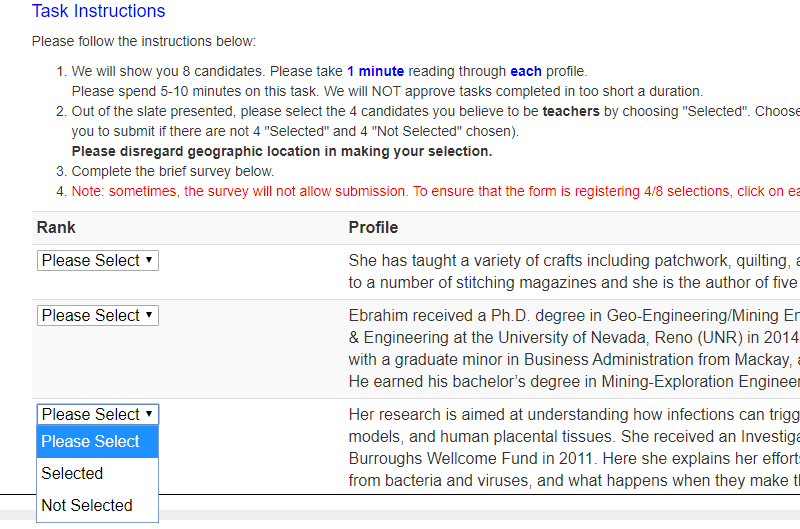Collapse the open rank dropdown in third row
Viewport: 800px width, 529px height.
(97, 414)
